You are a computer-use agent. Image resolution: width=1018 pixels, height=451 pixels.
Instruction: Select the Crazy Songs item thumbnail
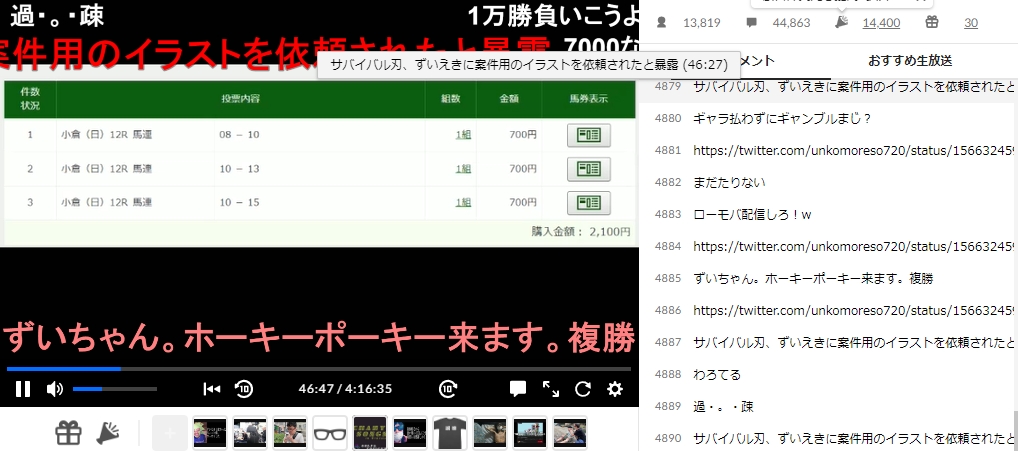[x=370, y=433]
